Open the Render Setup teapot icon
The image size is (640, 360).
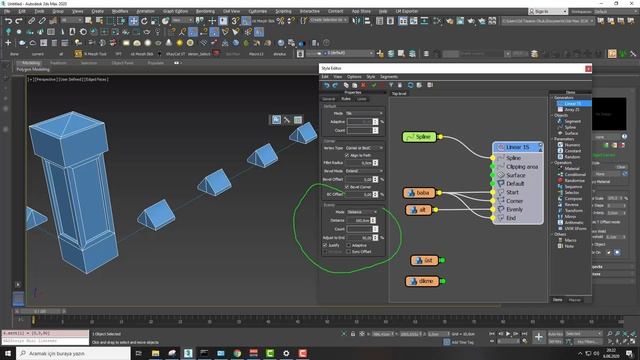[x=449, y=21]
